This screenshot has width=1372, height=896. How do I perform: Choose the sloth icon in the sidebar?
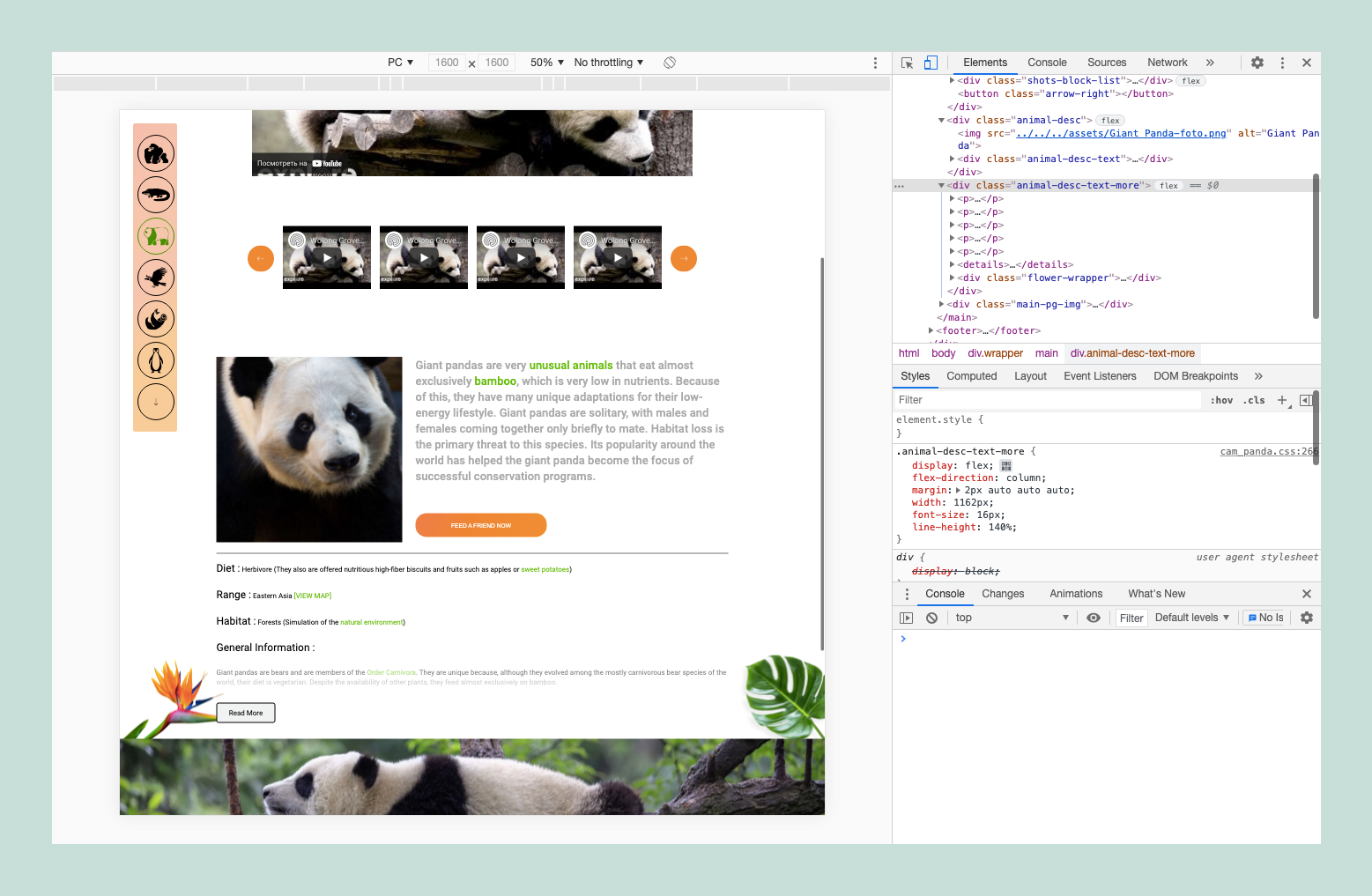click(155, 318)
